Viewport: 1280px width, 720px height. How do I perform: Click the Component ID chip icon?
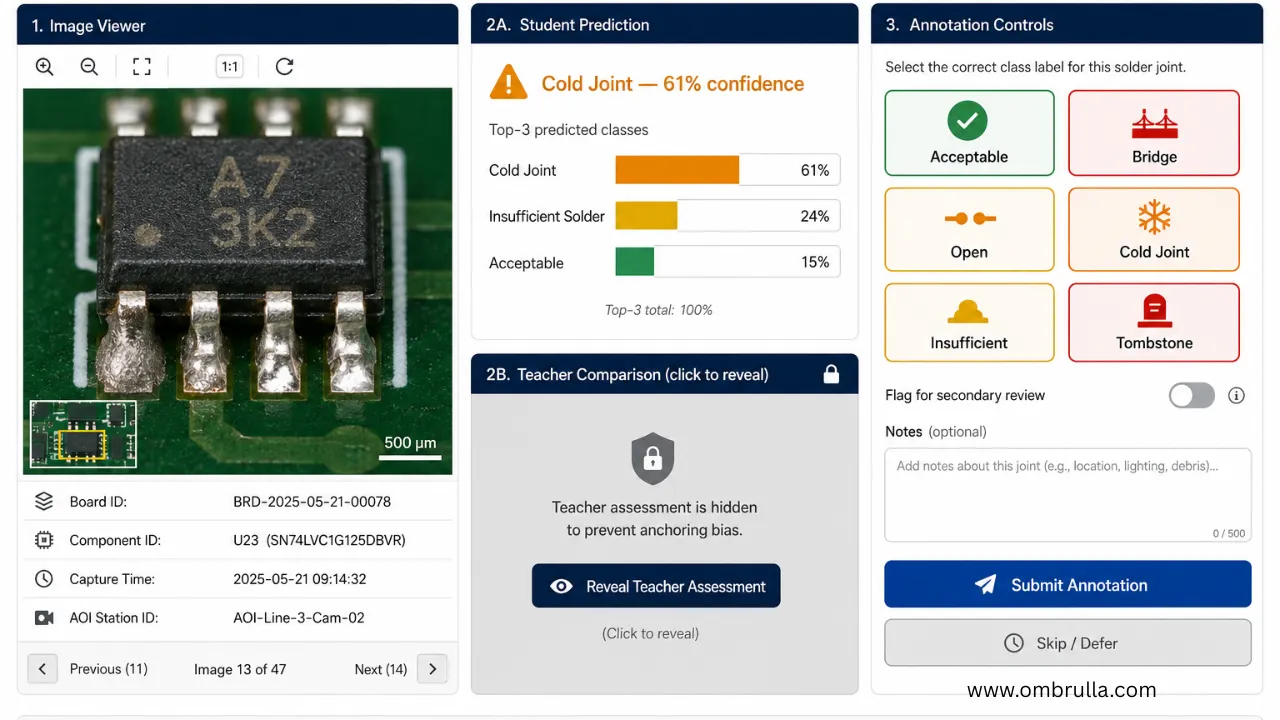coord(44,540)
